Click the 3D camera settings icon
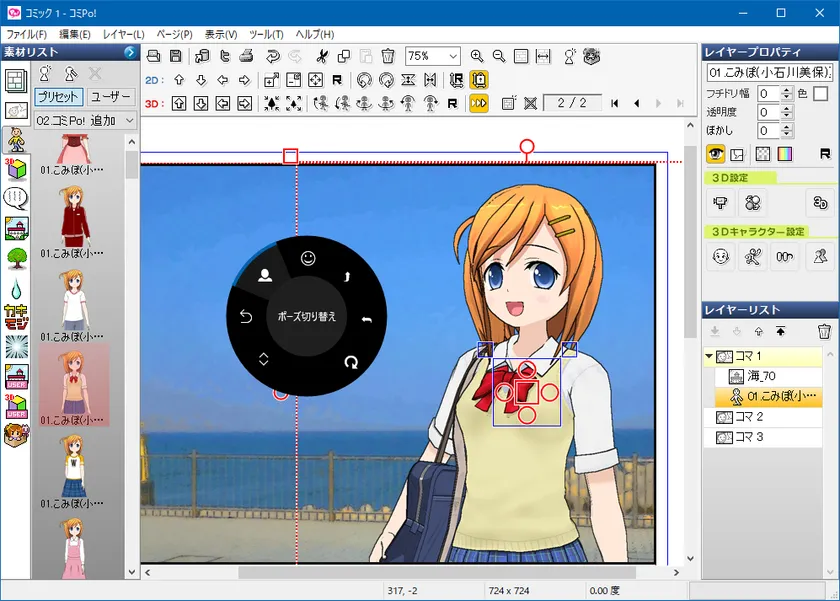The width and height of the screenshot is (840, 601). tap(719, 203)
